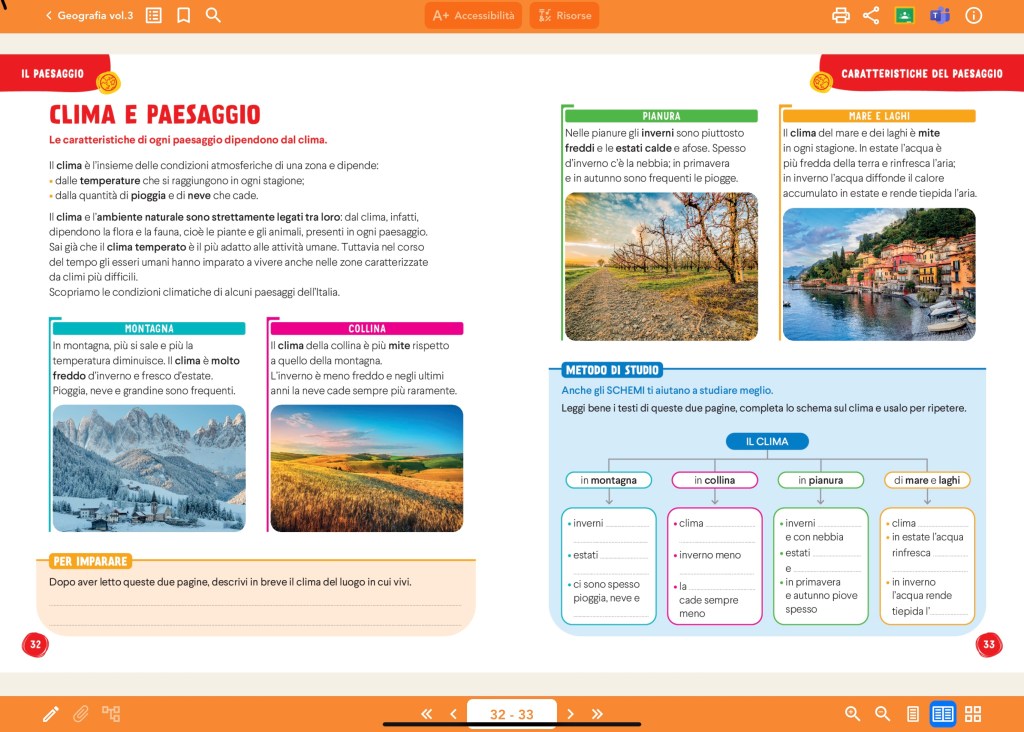The height and width of the screenshot is (732, 1024).
Task: Open the Risorse panel
Action: pos(564,15)
